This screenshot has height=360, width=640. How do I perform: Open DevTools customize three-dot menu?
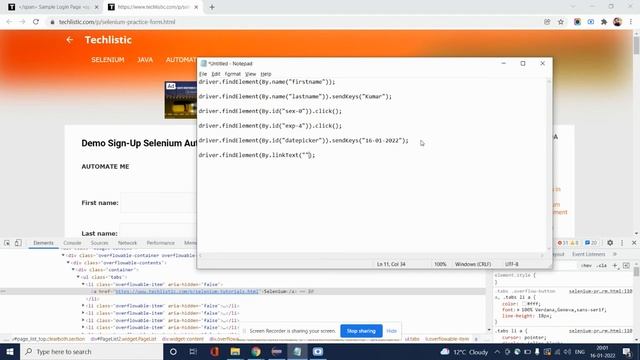point(622,242)
